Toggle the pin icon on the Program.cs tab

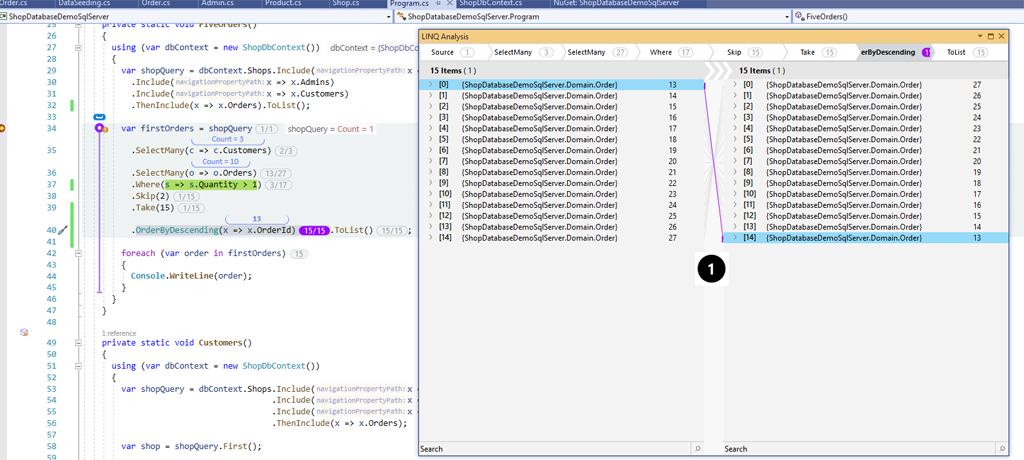point(438,3)
